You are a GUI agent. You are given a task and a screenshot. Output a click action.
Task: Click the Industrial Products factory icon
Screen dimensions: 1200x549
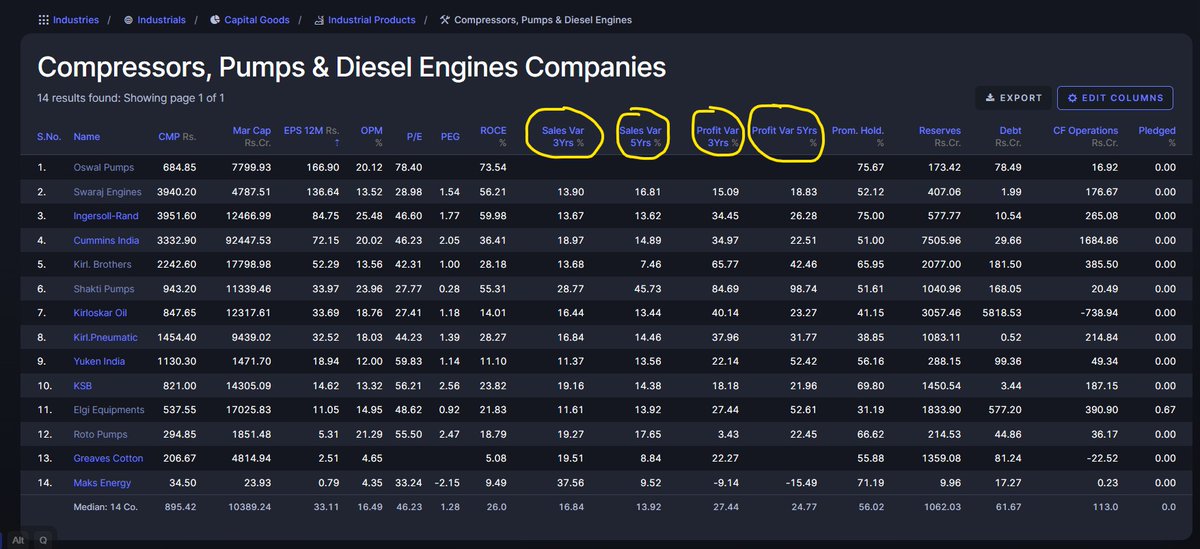318,20
